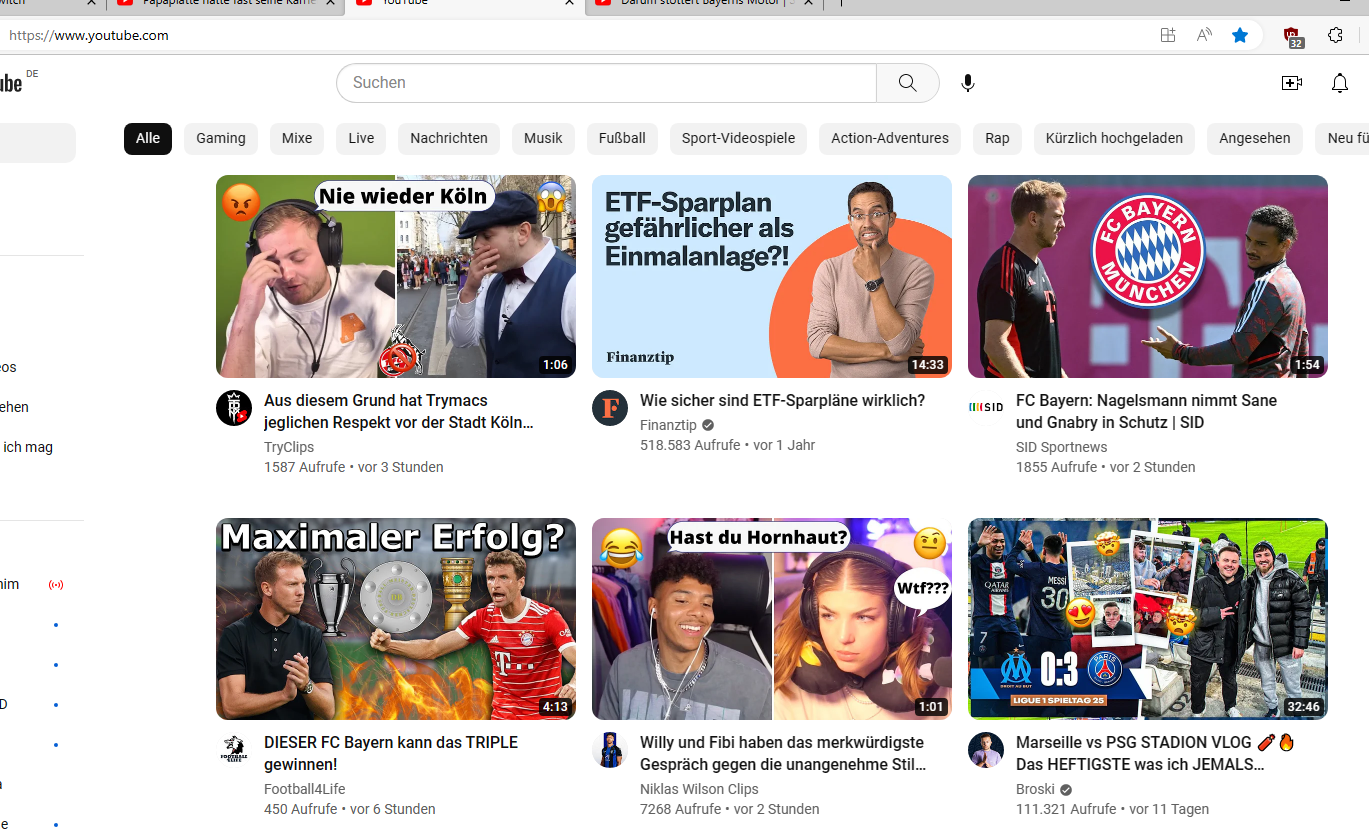Click the magnifier search button
1369x832 pixels.
click(x=907, y=83)
